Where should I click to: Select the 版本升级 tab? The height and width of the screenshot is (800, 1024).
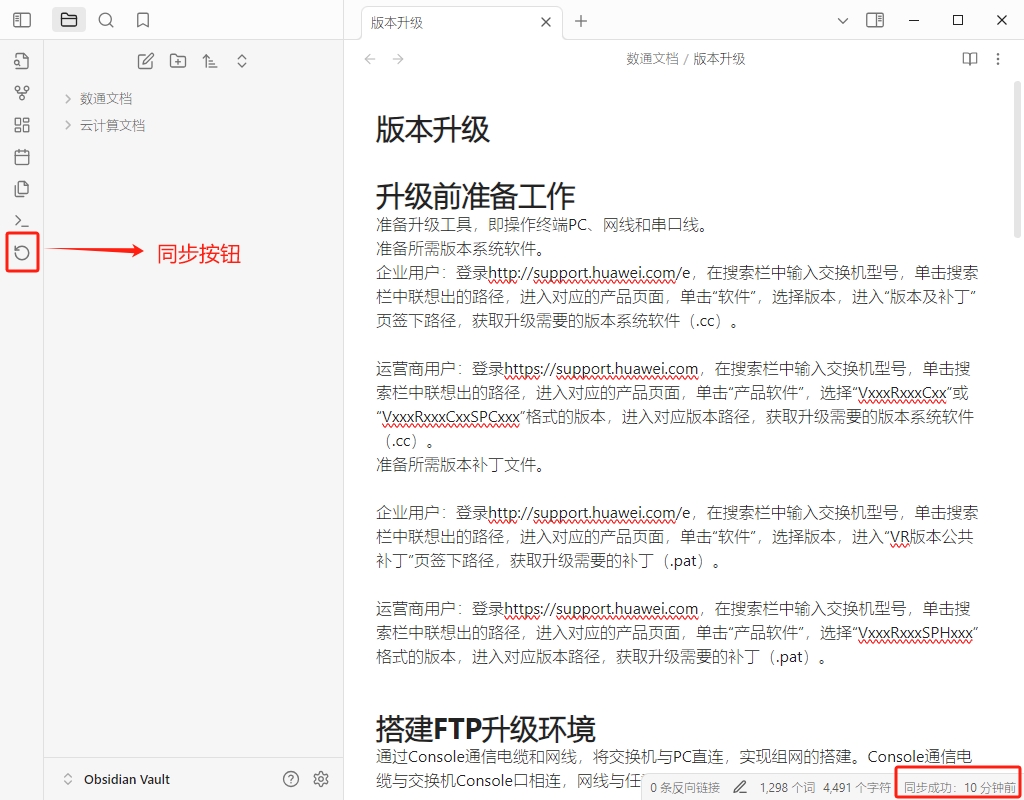[440, 22]
